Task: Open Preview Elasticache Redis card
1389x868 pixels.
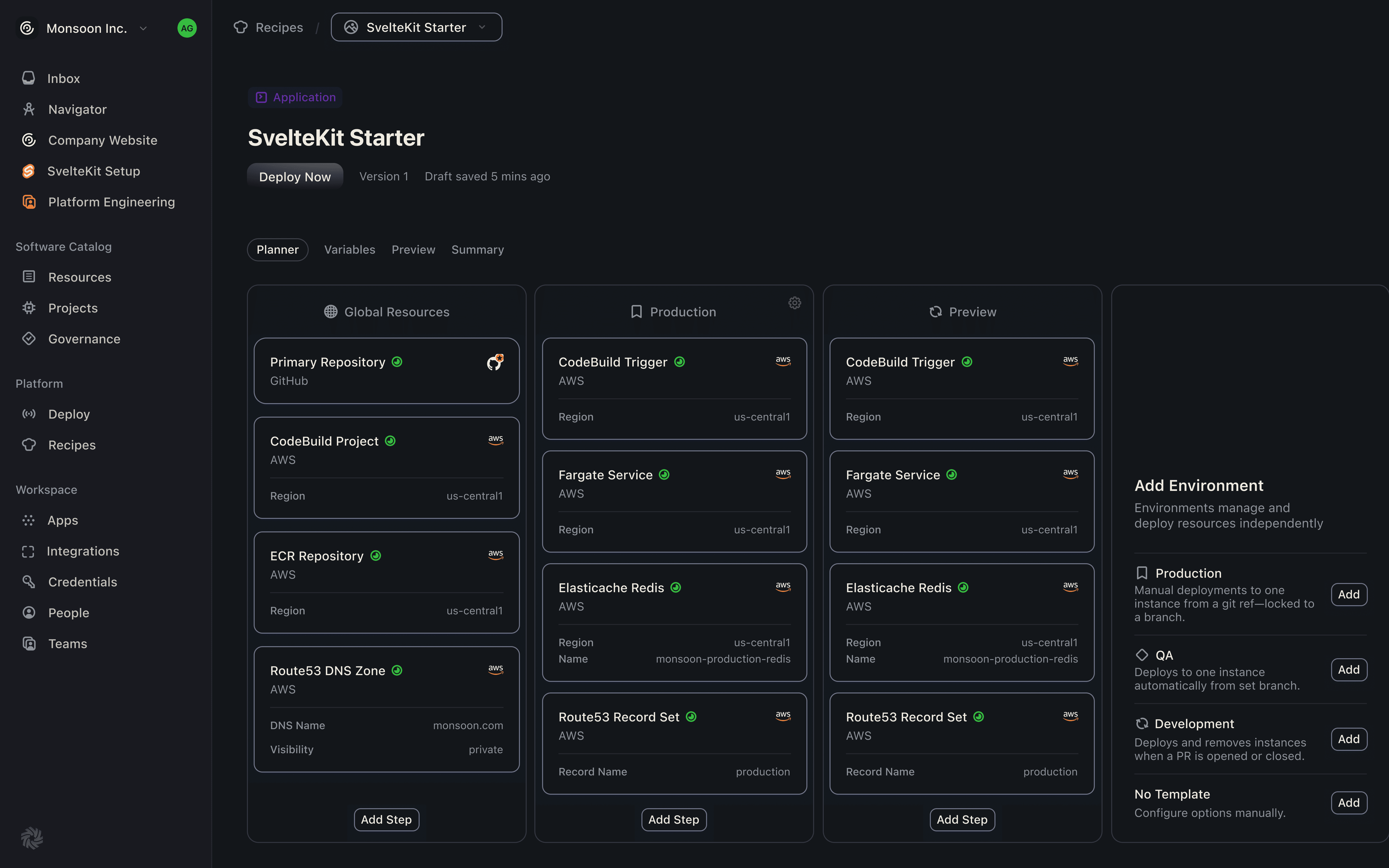Action: [962, 622]
